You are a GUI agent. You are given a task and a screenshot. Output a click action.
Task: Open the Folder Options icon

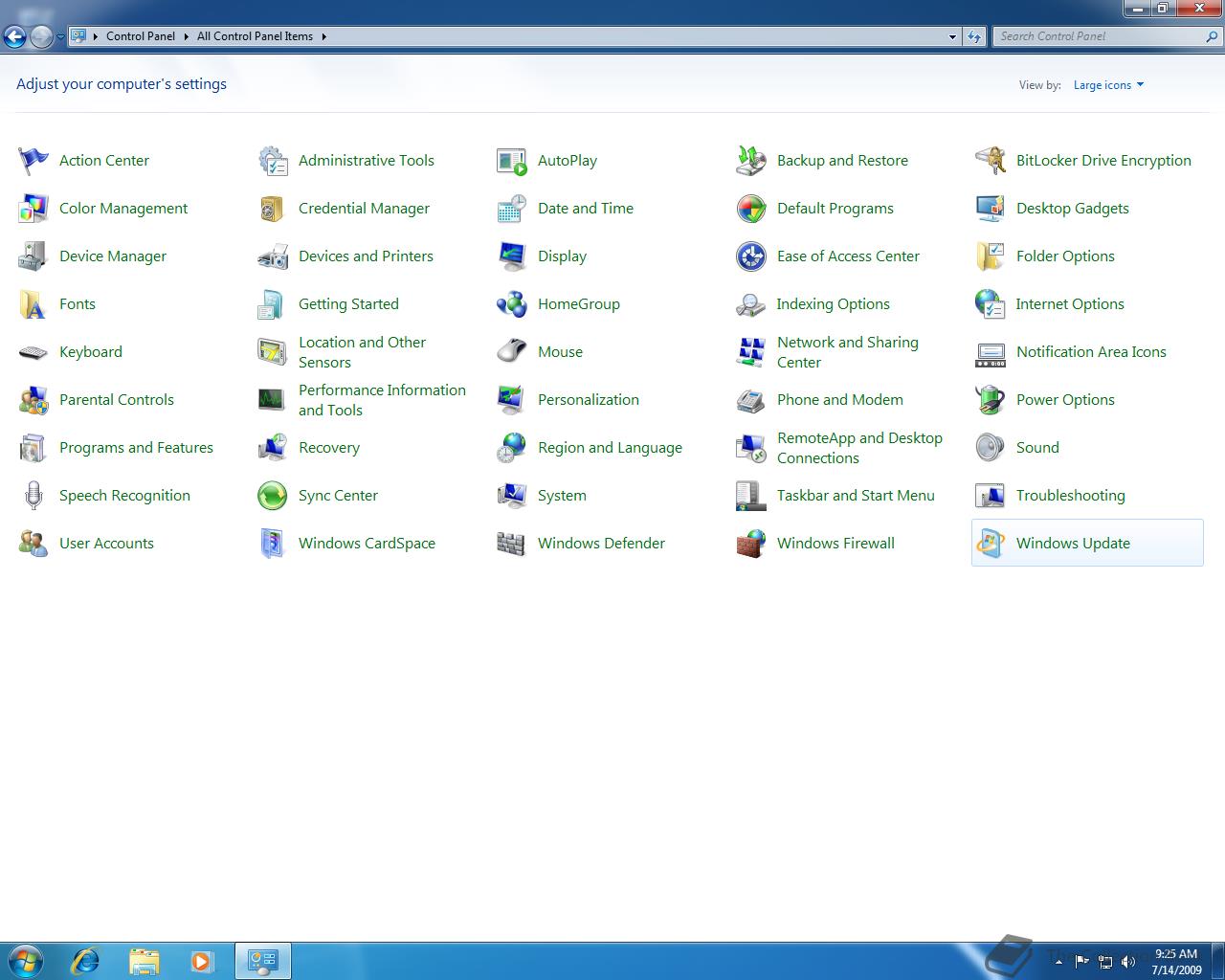coord(991,256)
